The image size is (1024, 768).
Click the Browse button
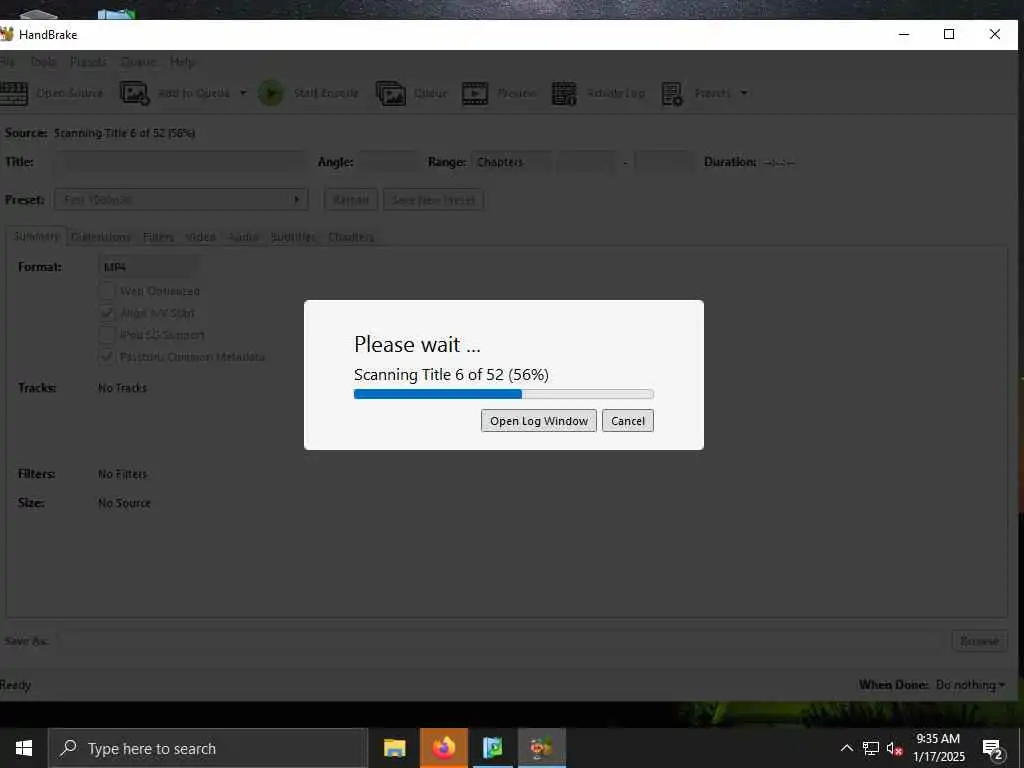click(980, 641)
